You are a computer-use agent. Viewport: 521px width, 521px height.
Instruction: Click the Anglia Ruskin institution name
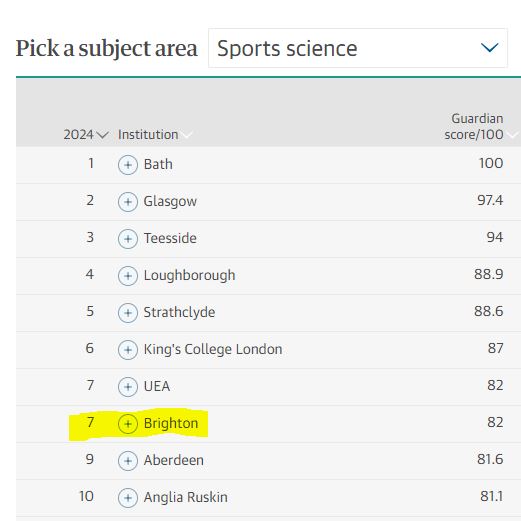click(x=185, y=497)
